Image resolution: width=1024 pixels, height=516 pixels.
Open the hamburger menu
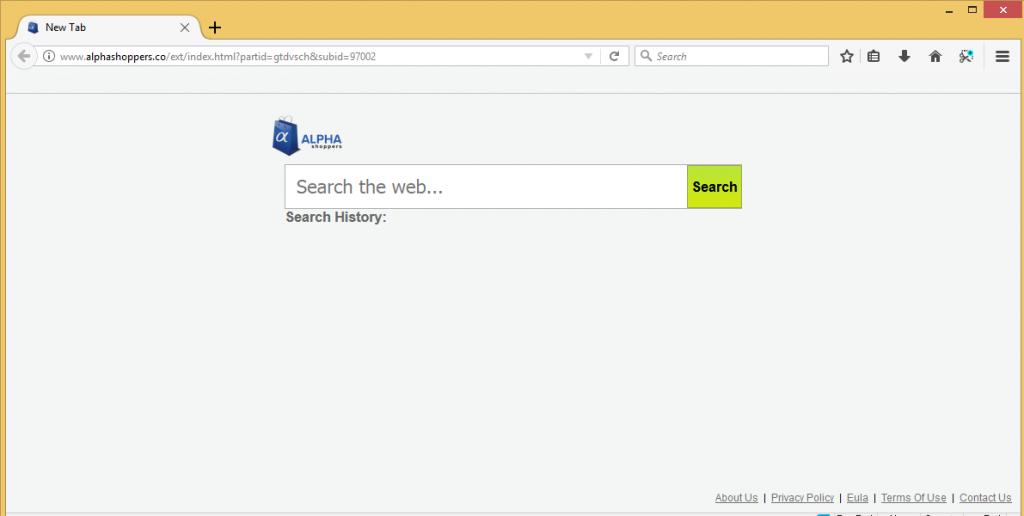(1003, 56)
